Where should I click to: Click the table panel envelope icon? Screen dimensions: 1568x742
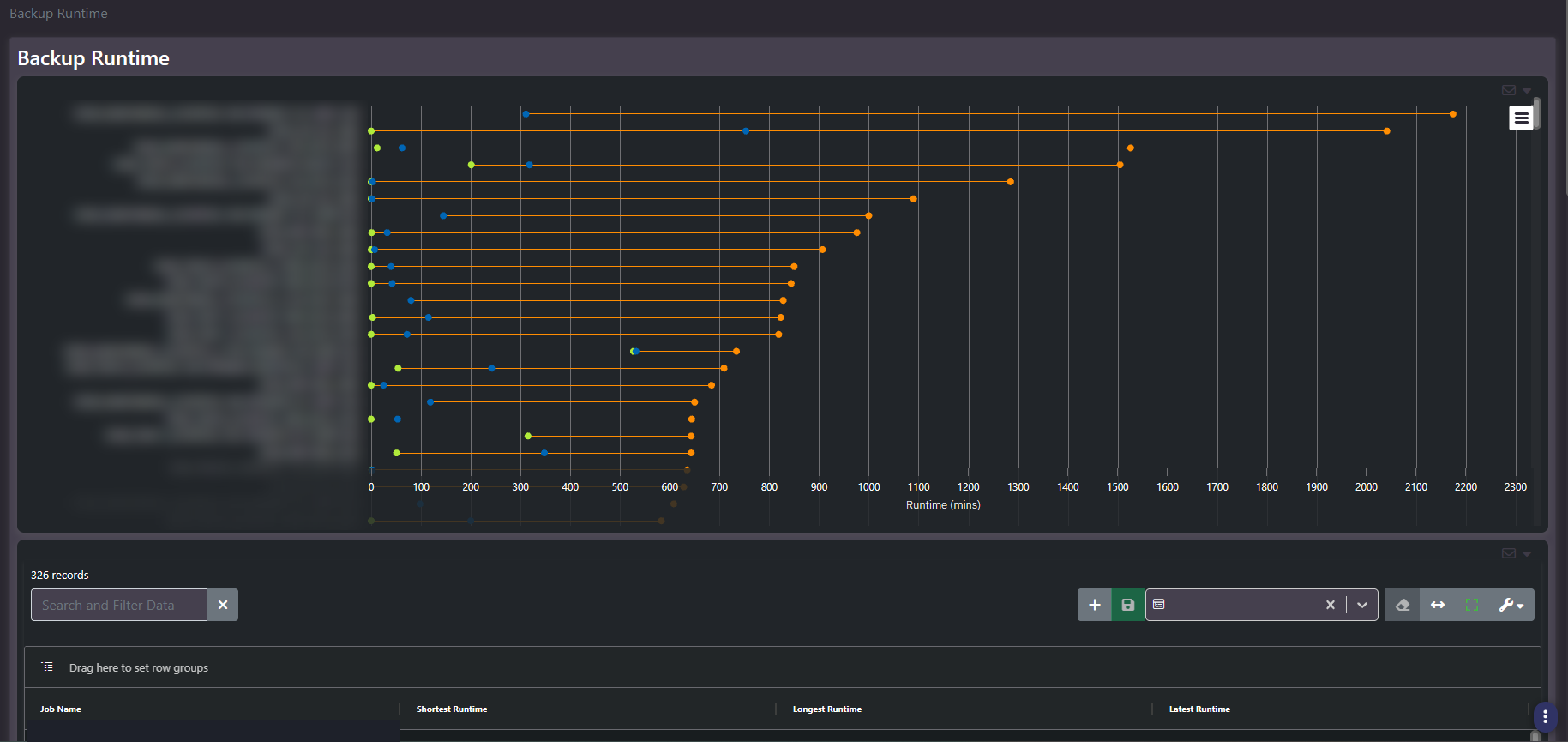[1509, 553]
